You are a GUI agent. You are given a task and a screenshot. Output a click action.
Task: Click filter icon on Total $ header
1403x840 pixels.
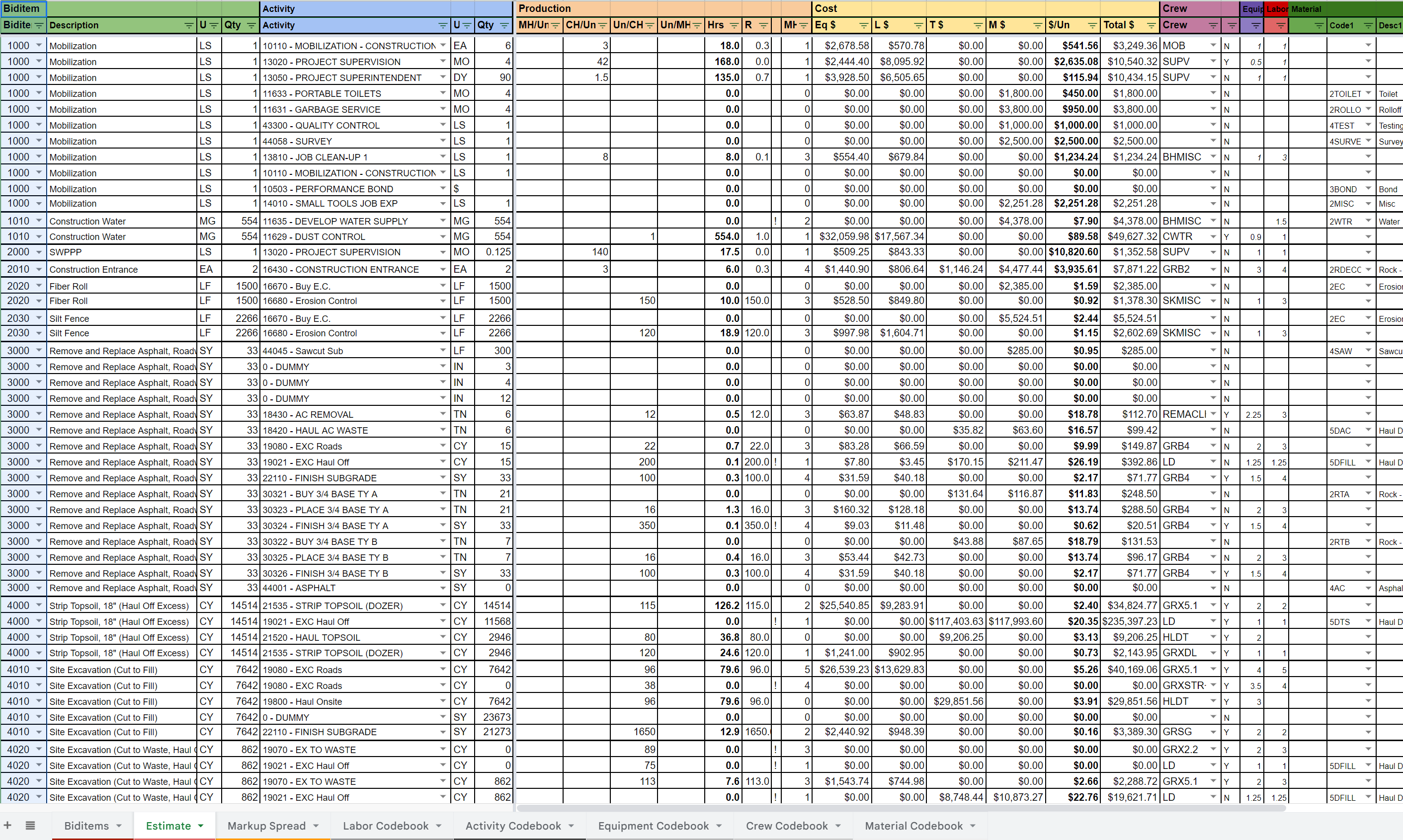(1151, 25)
